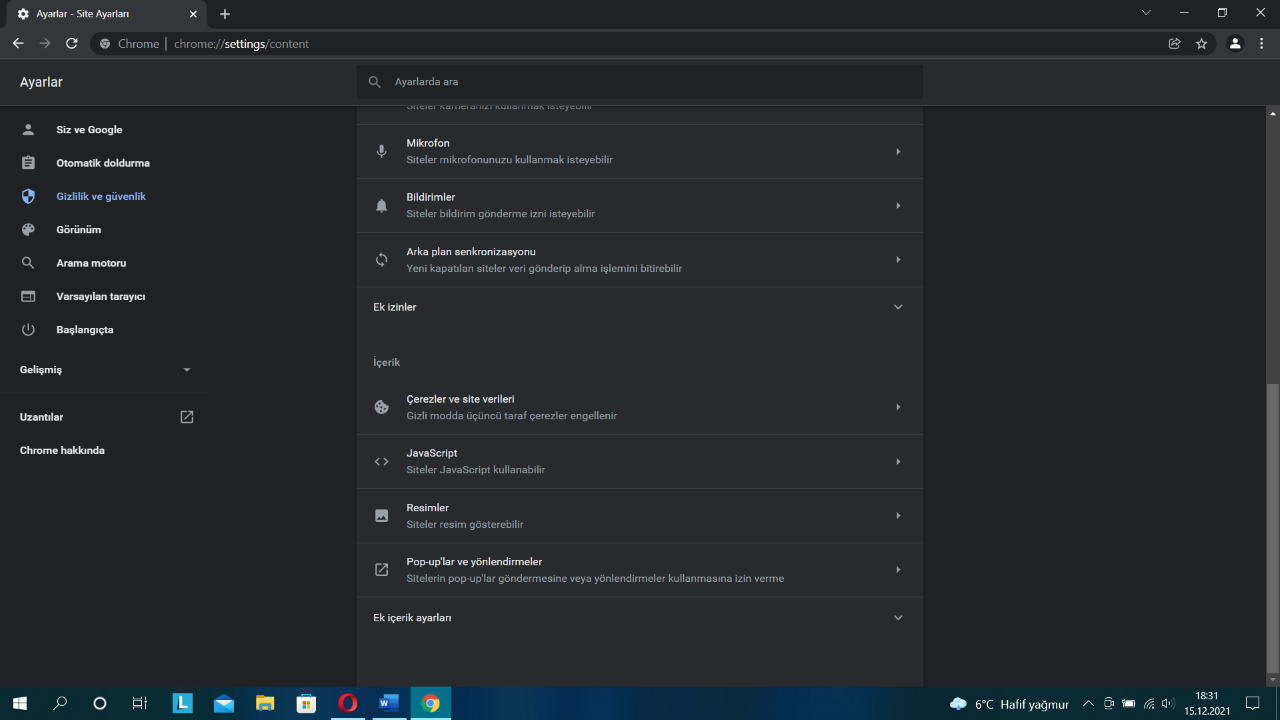Viewport: 1280px width, 720px height.
Task: Click the tab search dropdown arrow
Action: pos(1146,13)
